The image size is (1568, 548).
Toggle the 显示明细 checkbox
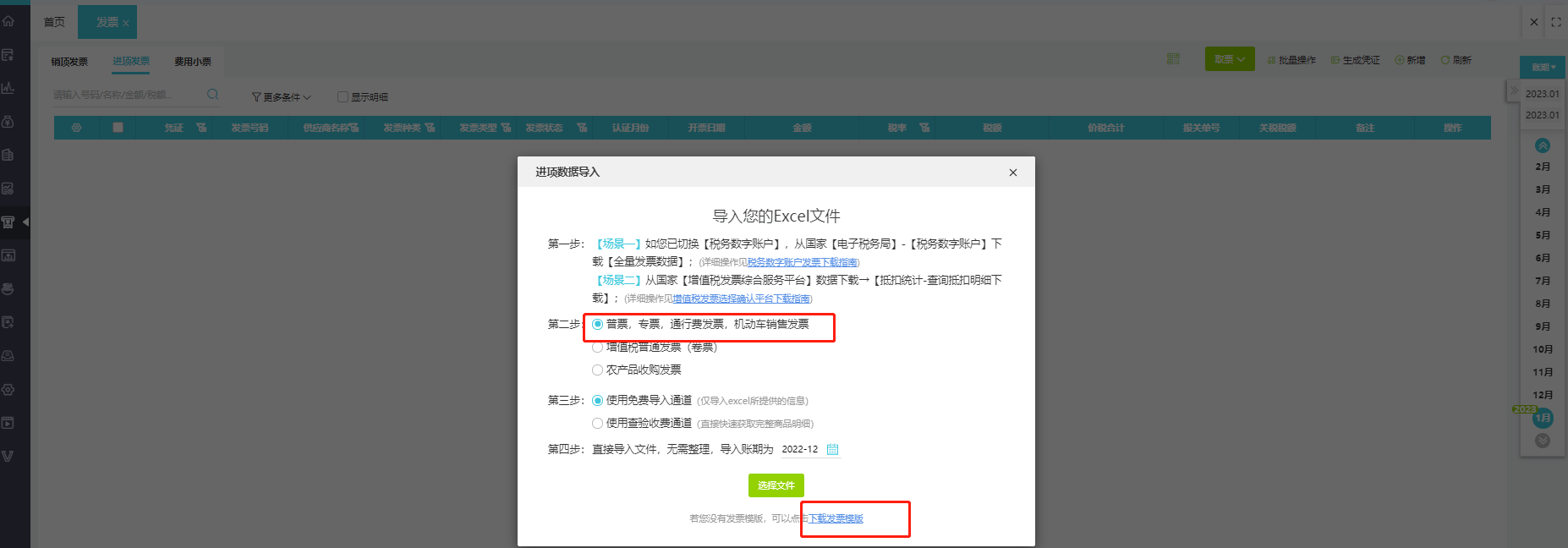[x=343, y=97]
